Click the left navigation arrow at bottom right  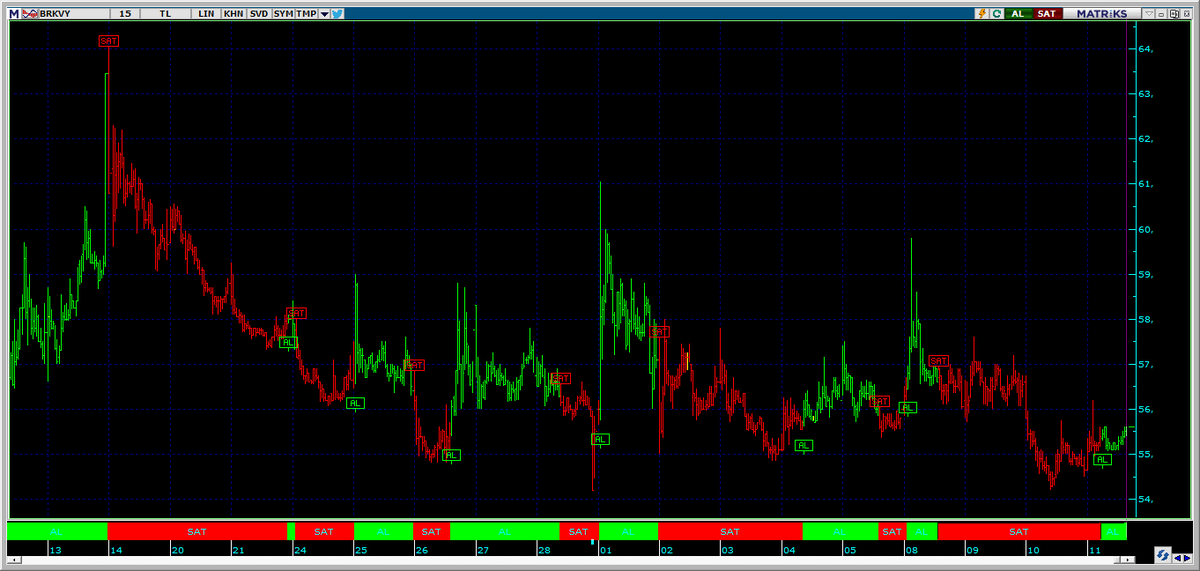[x=1177, y=558]
